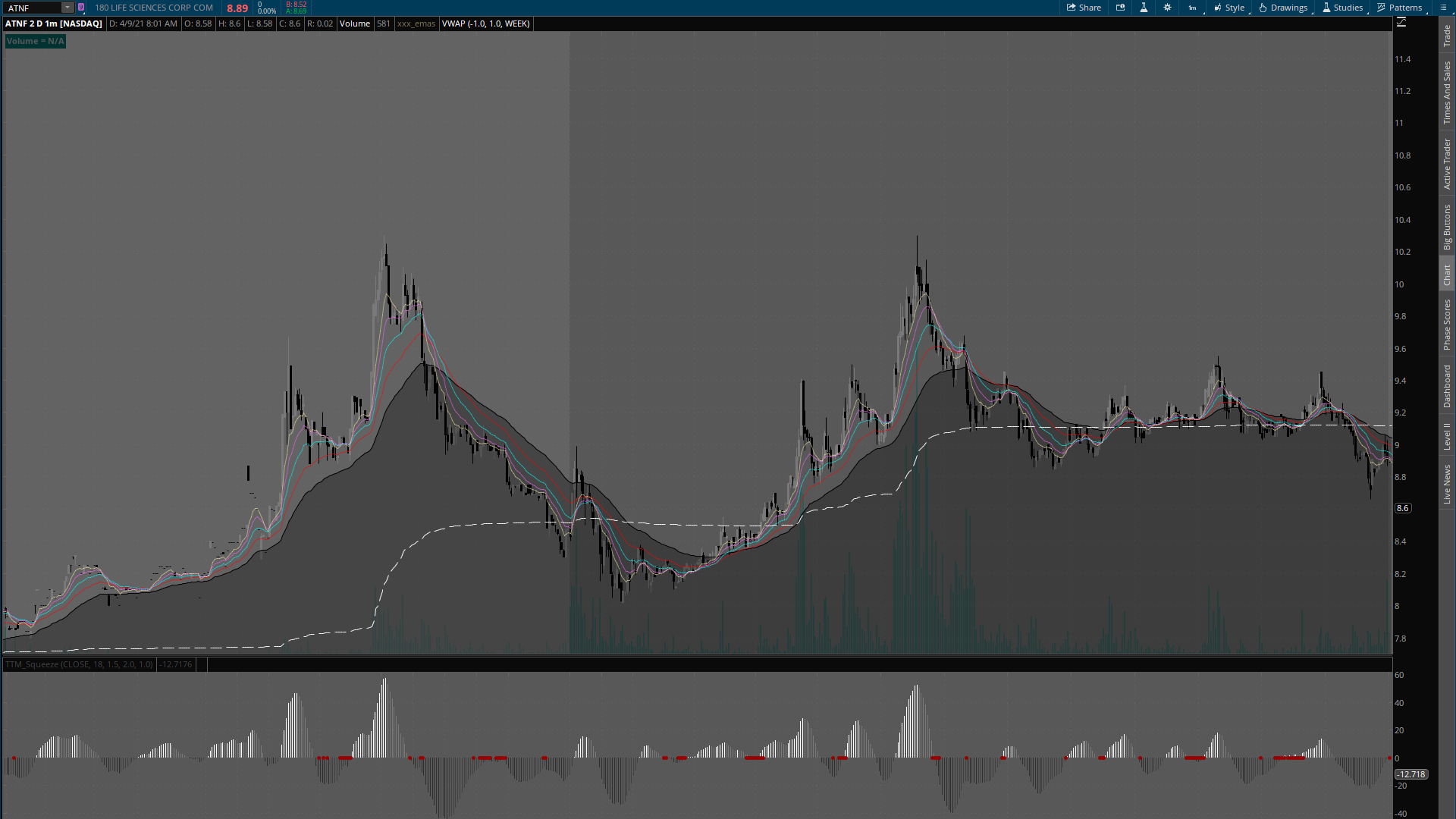The width and height of the screenshot is (1456, 819).
Task: Open the Studies menu
Action: coord(1342,8)
